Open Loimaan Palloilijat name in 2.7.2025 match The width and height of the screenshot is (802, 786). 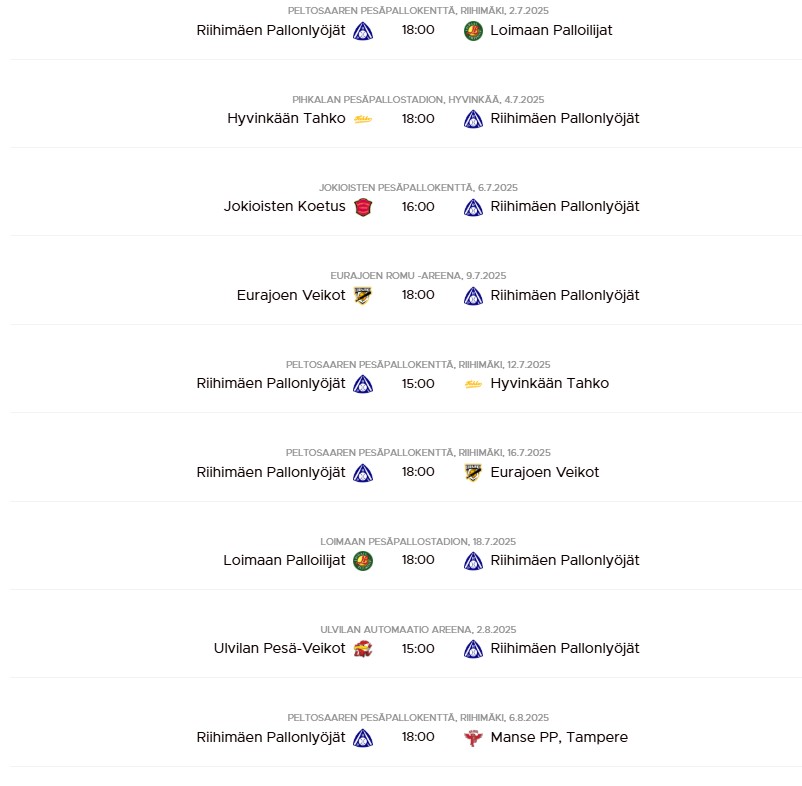551,30
